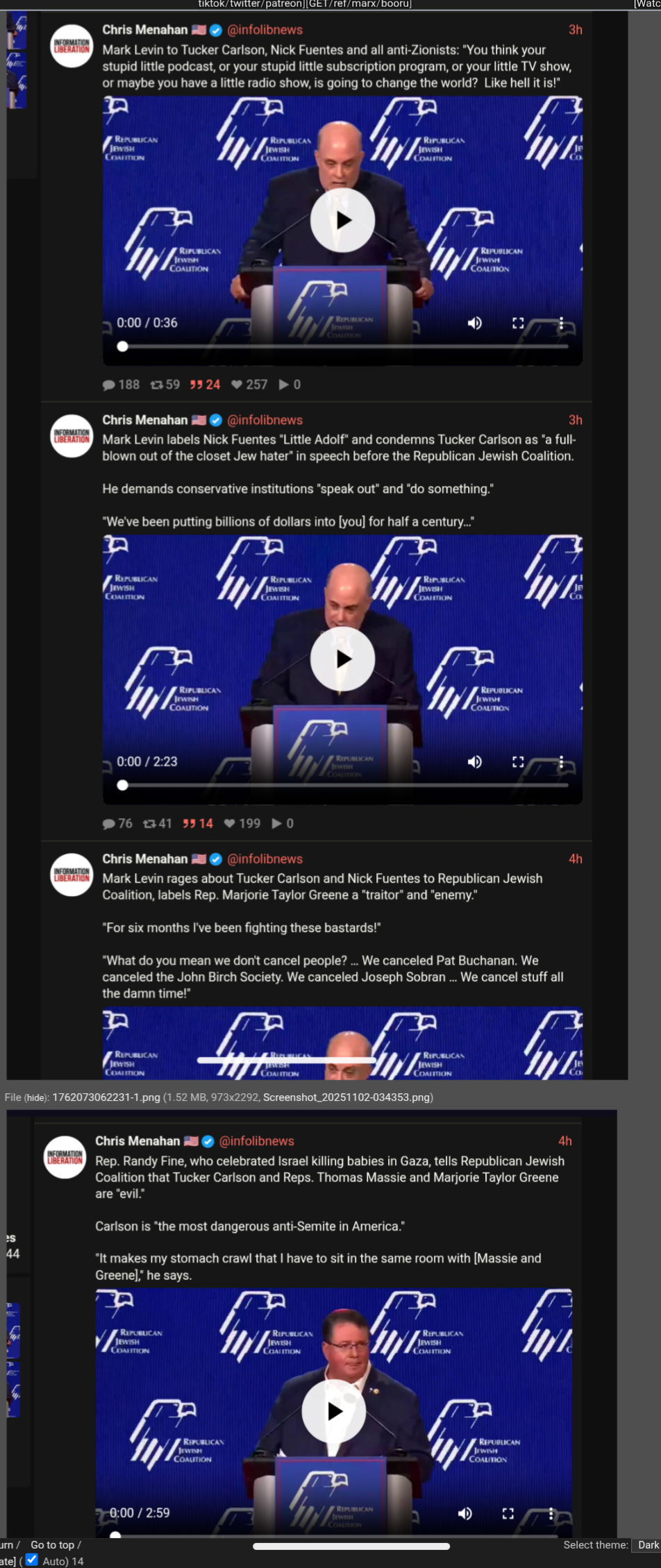Play the 2:23 Mark Levin video

(x=342, y=659)
